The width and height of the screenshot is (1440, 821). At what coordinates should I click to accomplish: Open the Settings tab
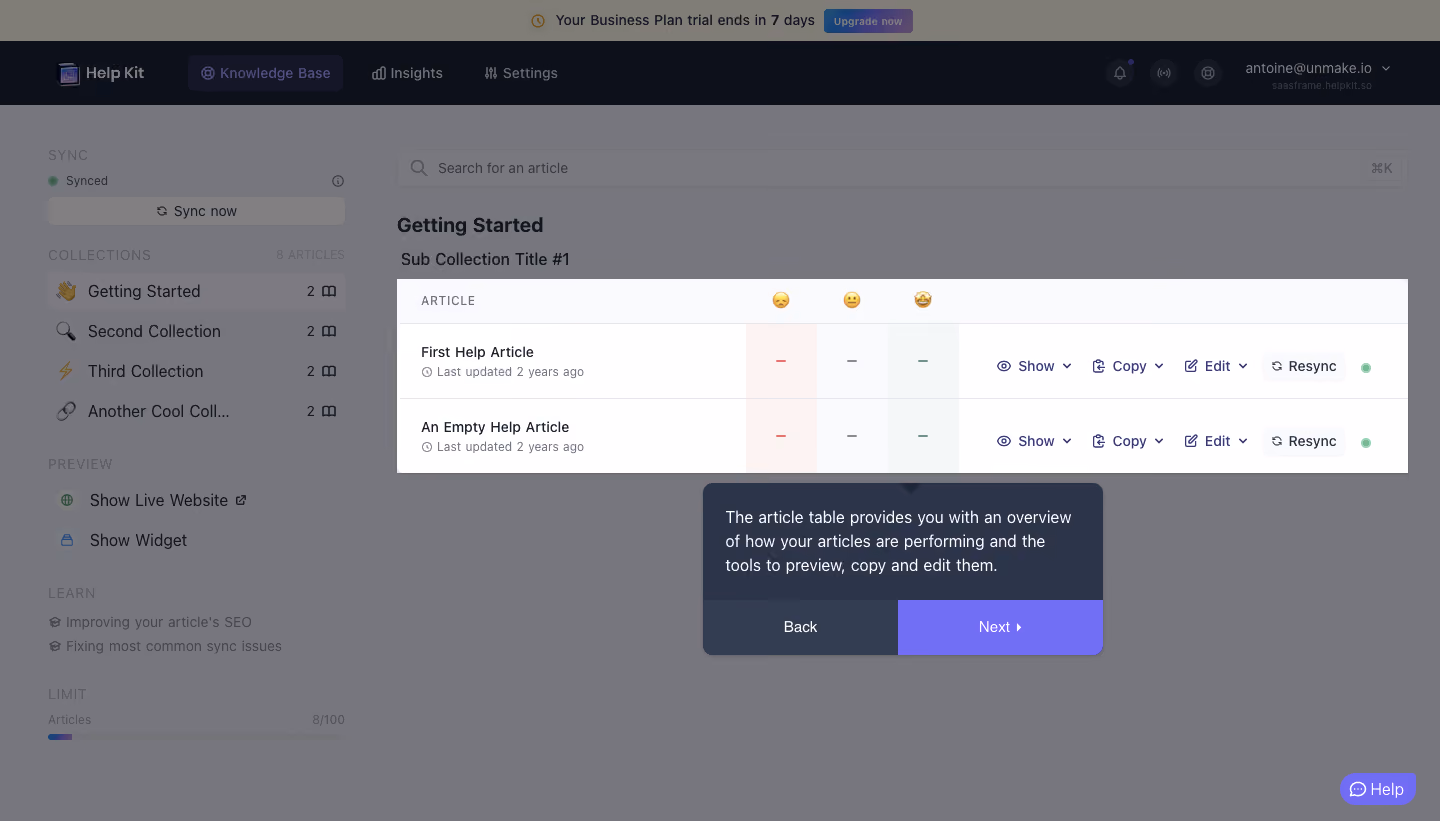coord(521,73)
